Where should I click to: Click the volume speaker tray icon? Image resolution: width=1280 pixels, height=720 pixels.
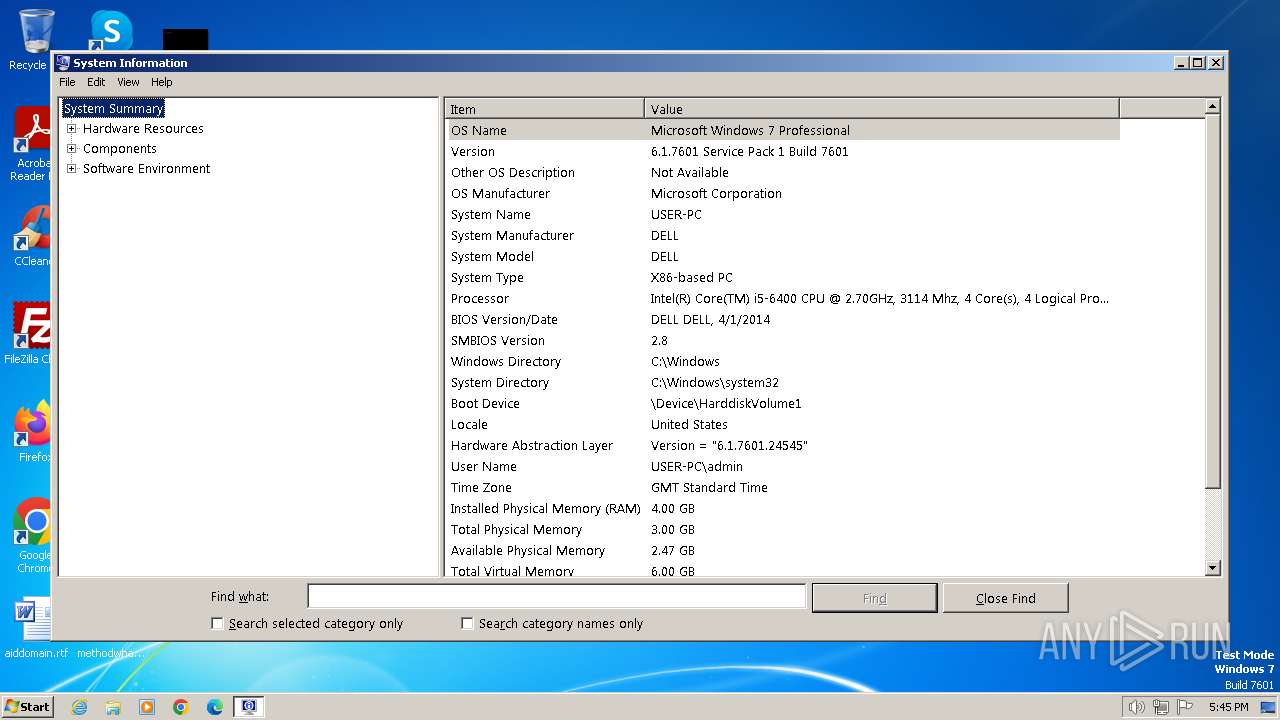tap(1136, 707)
